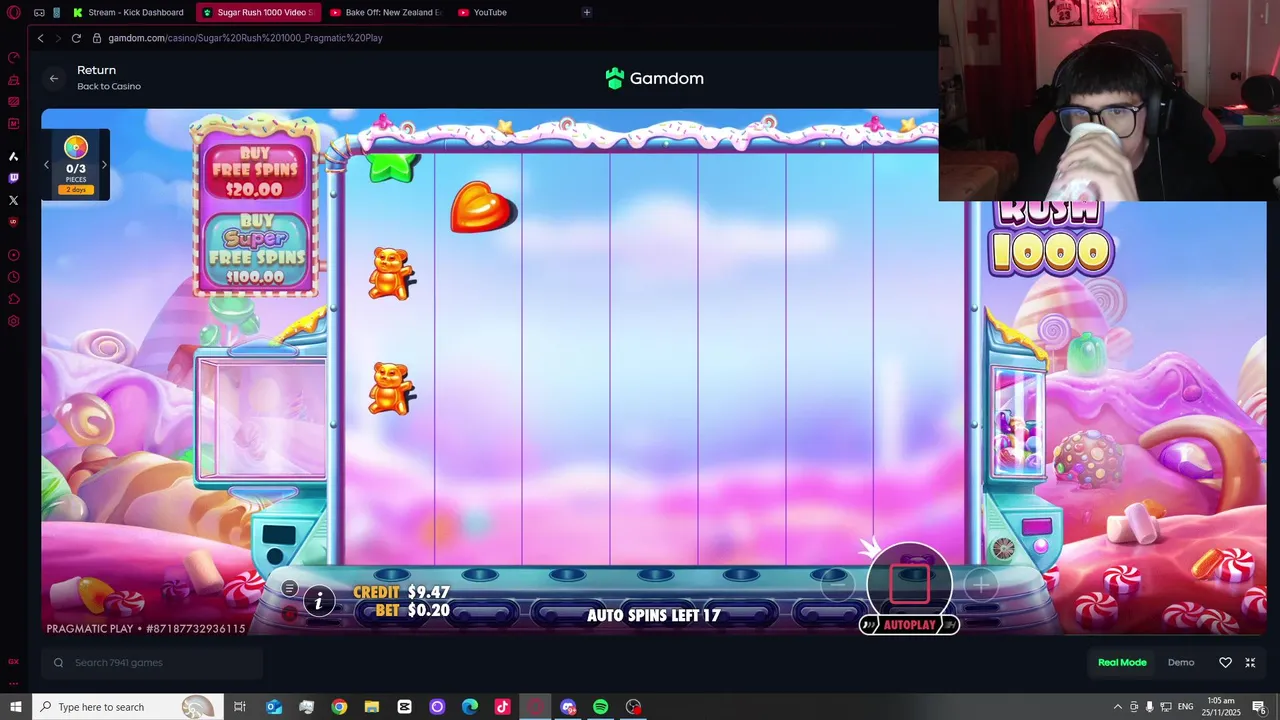Image resolution: width=1280 pixels, height=720 pixels.
Task: Open Twitch panel in Opera sidebar
Action: point(14,178)
